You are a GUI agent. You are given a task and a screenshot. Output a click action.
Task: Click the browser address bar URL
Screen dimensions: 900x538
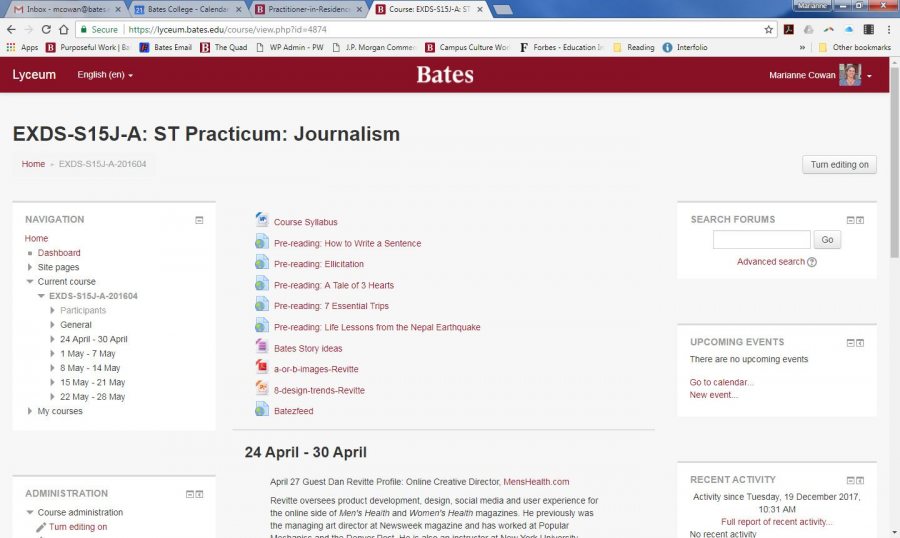227,29
